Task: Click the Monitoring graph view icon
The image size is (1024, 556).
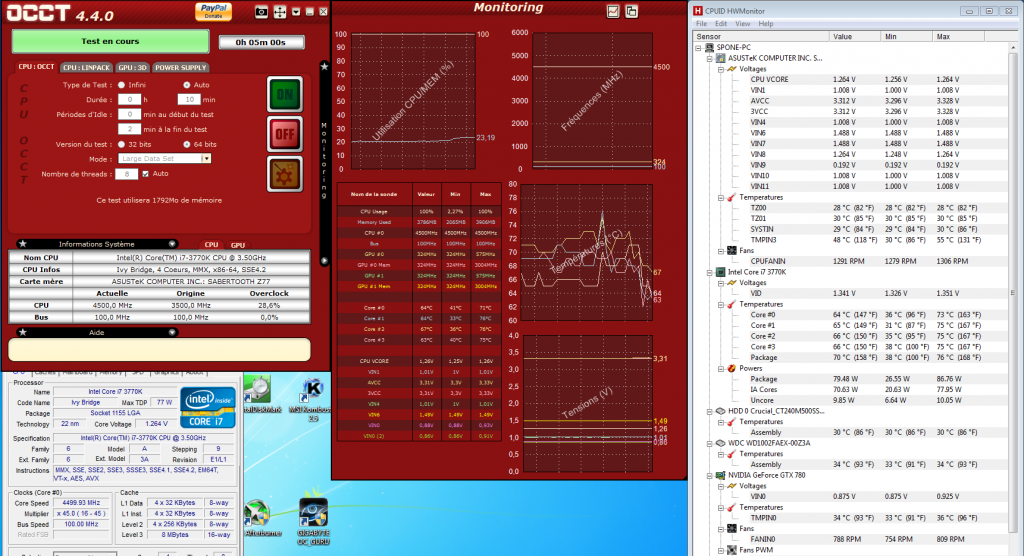Action: [x=613, y=11]
